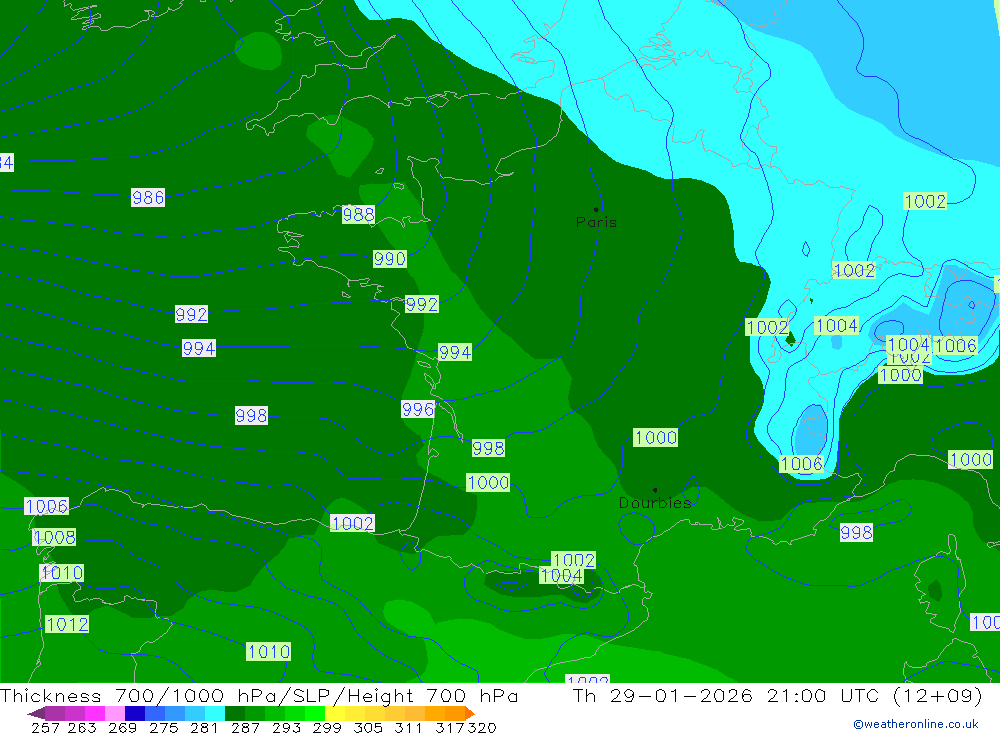Pick the cyan legend color swatch

pyautogui.click(x=215, y=713)
